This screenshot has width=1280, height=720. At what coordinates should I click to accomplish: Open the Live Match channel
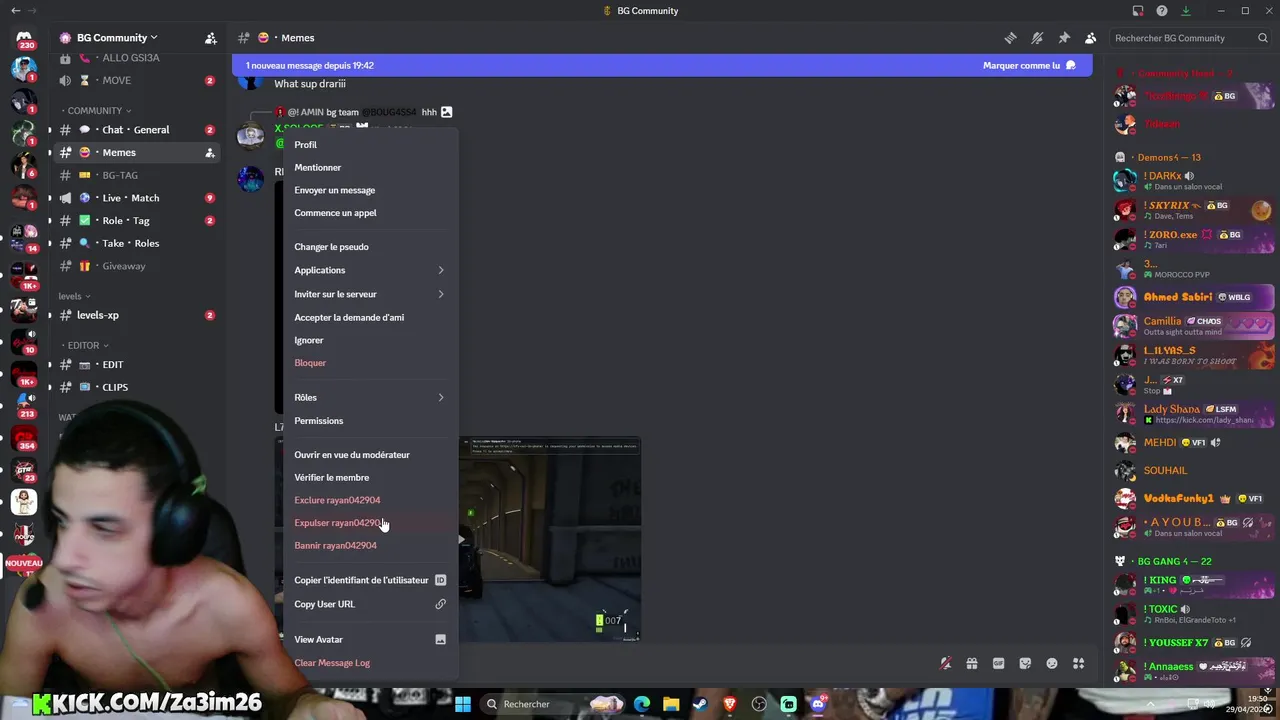(x=138, y=198)
